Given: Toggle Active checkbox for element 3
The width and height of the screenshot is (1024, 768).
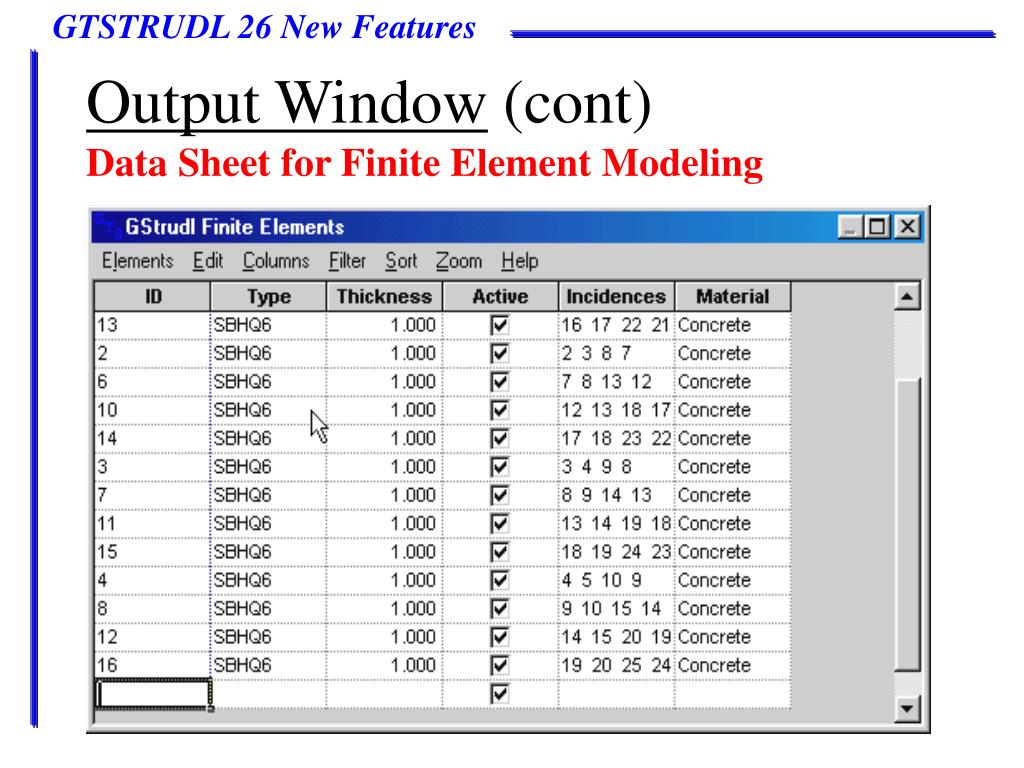Looking at the screenshot, I should (500, 467).
